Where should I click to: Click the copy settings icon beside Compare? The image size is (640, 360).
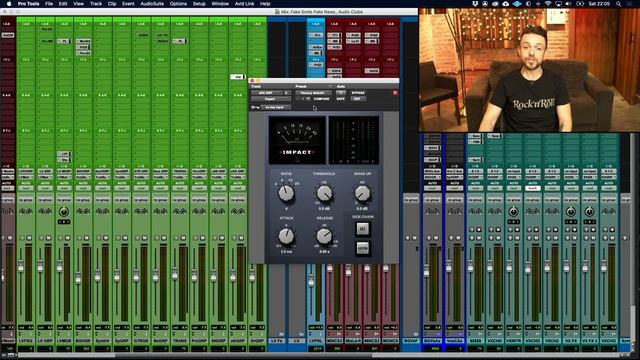pos(309,99)
